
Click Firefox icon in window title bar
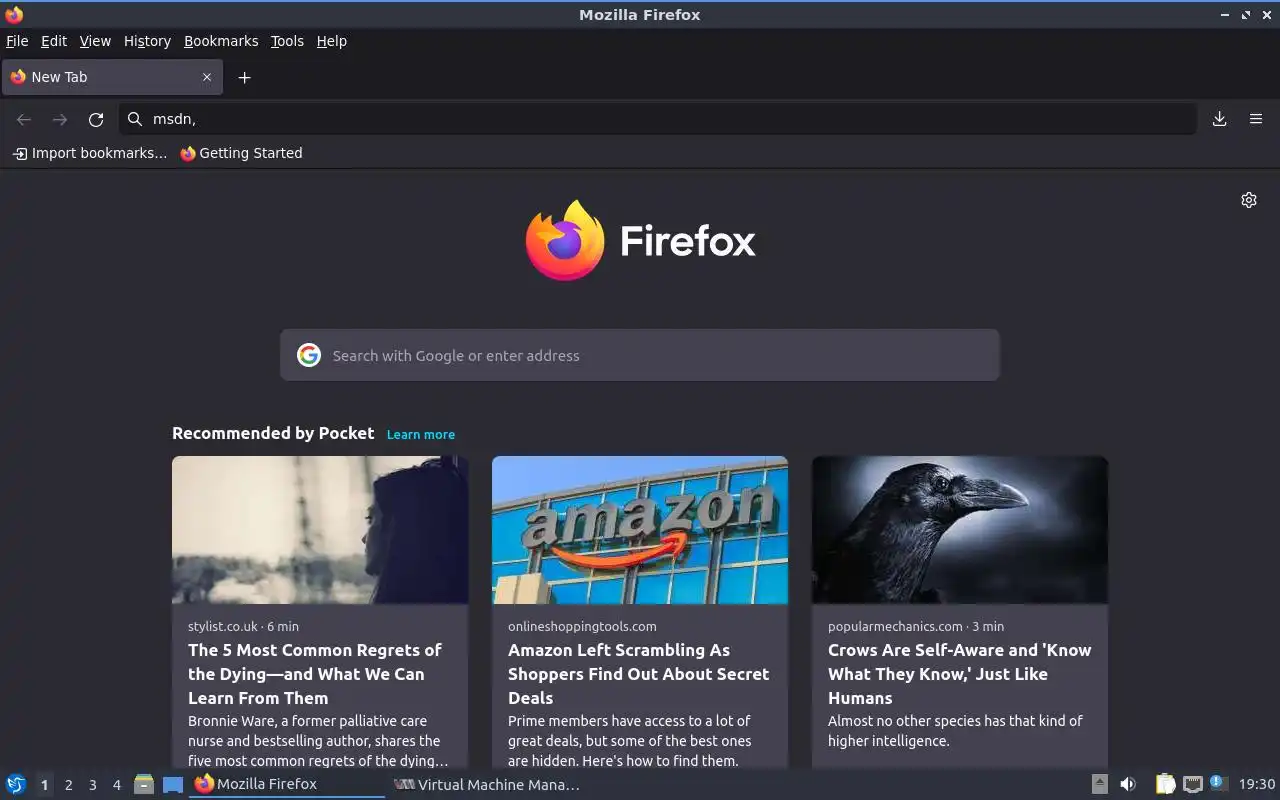[14, 14]
